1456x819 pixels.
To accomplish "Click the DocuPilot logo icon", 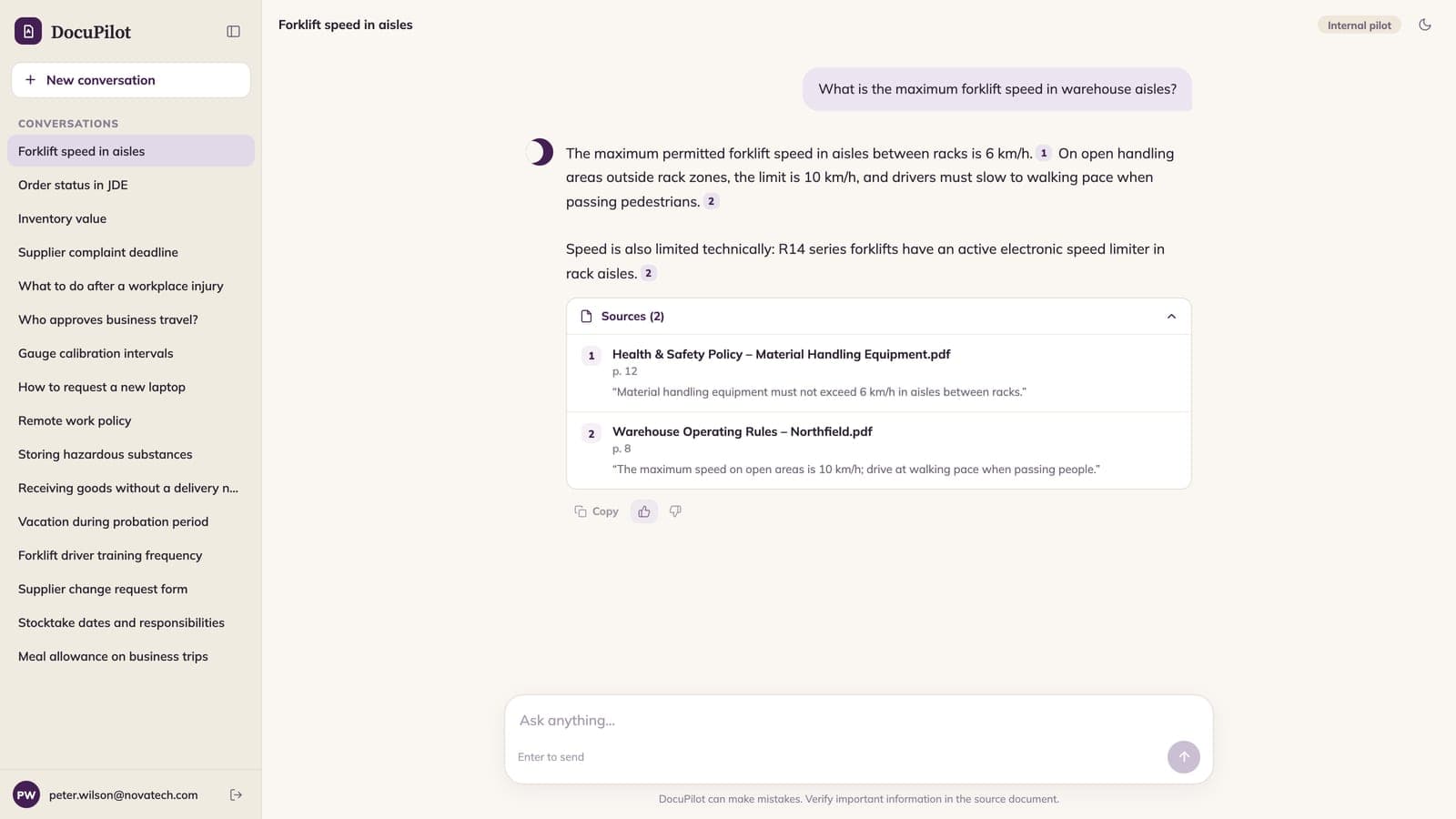I will click(x=28, y=32).
